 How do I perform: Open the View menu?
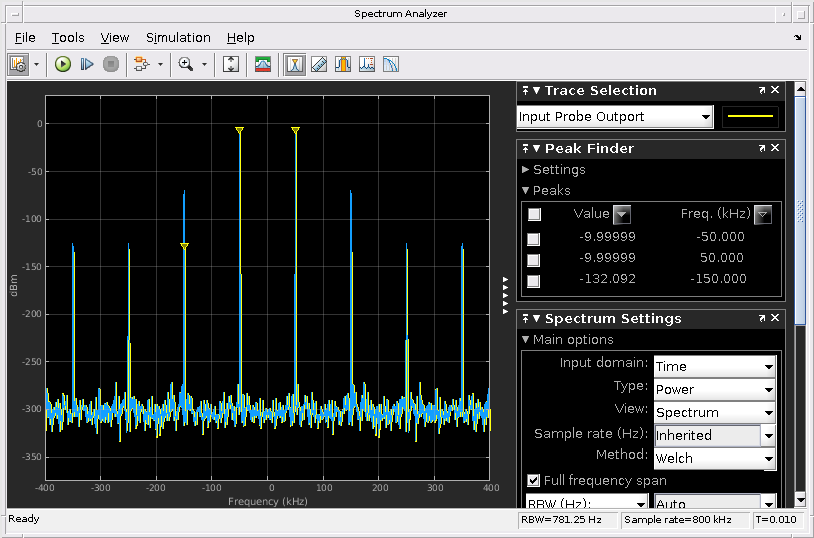pos(115,38)
